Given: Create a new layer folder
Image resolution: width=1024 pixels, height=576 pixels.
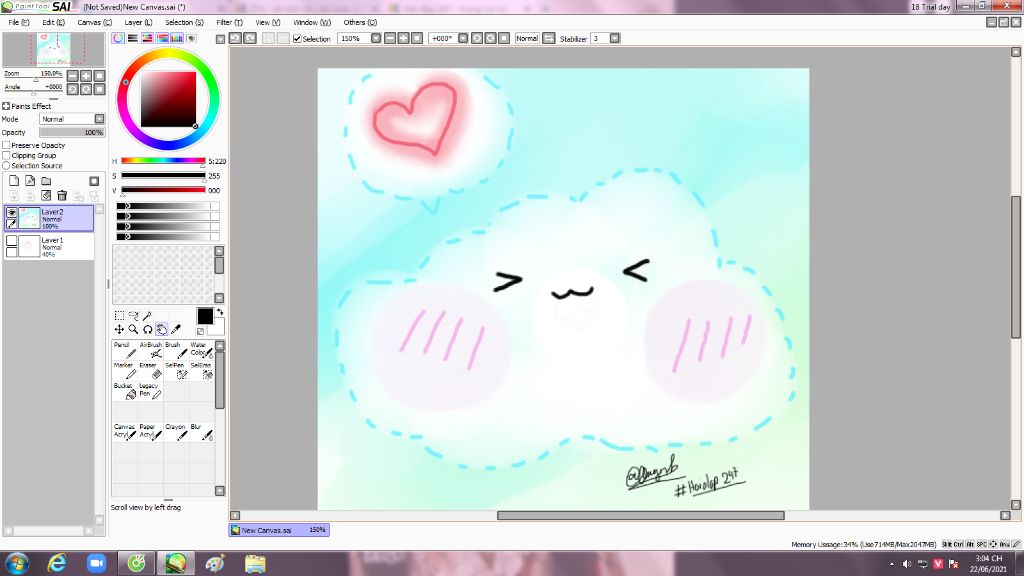Looking at the screenshot, I should (46, 181).
